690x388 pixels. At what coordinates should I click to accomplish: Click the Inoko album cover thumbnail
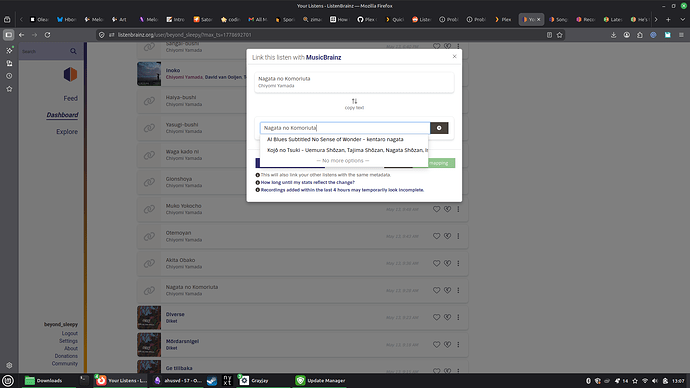149,73
